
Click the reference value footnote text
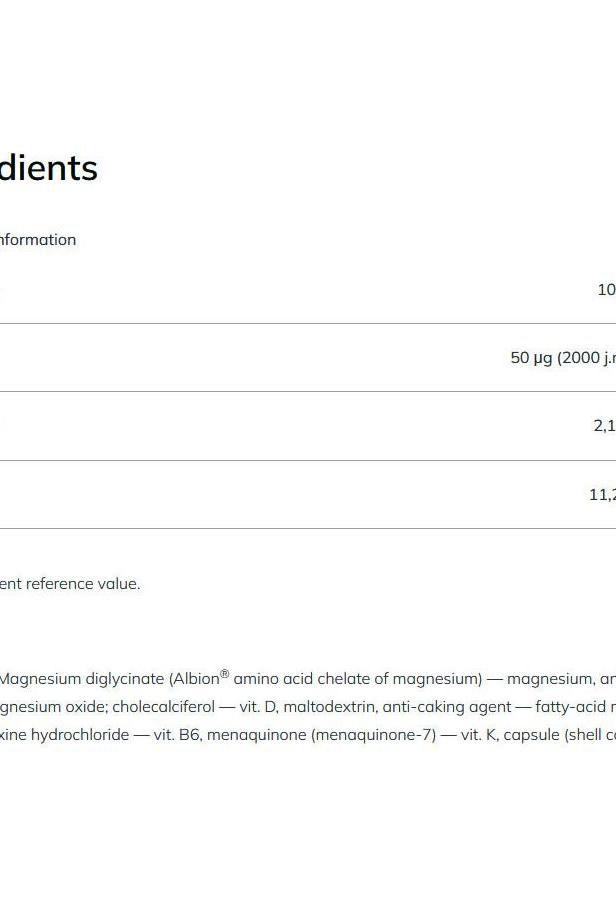point(70,584)
